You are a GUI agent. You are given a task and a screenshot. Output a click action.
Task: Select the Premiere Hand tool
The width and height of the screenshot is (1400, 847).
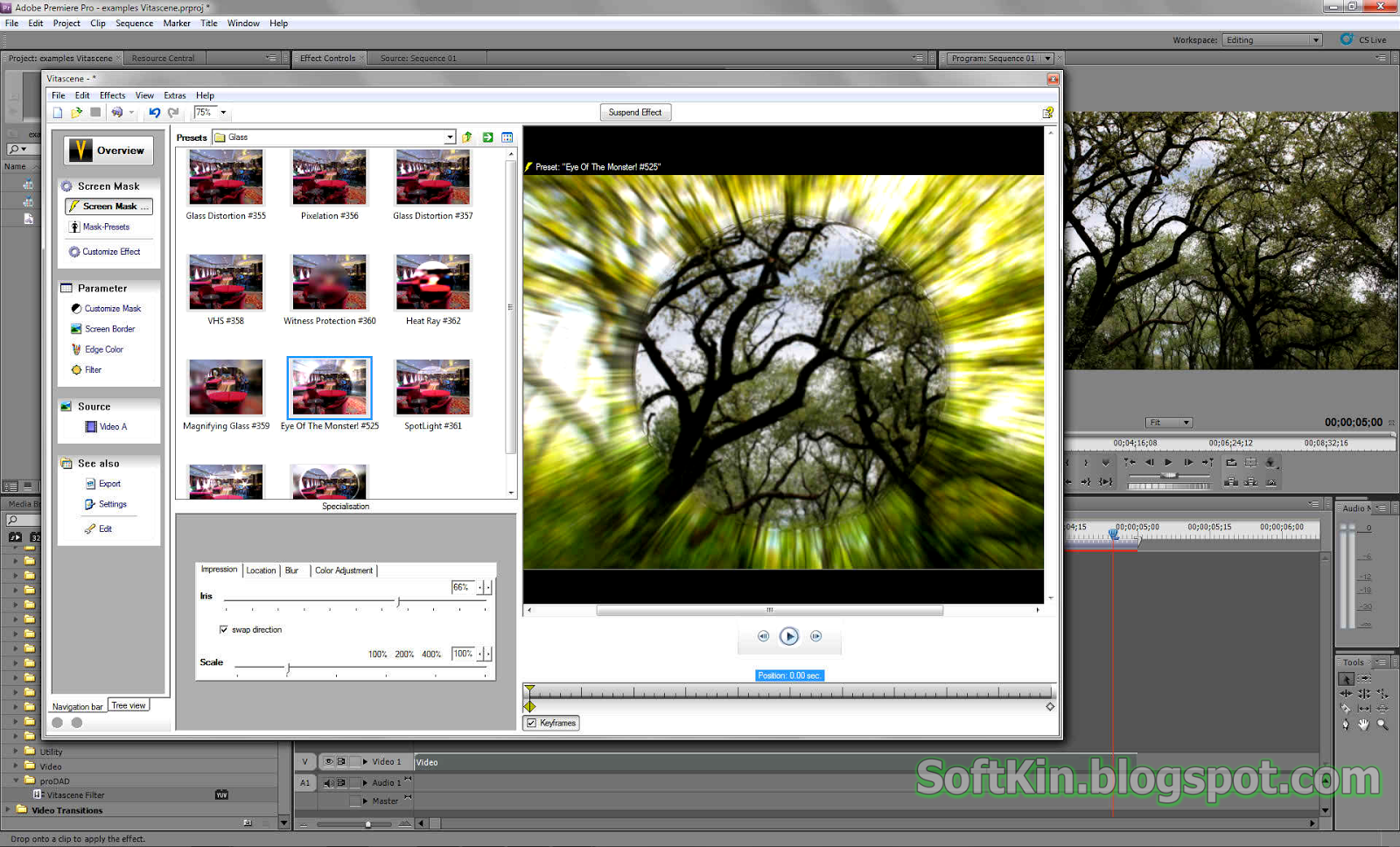1364,724
